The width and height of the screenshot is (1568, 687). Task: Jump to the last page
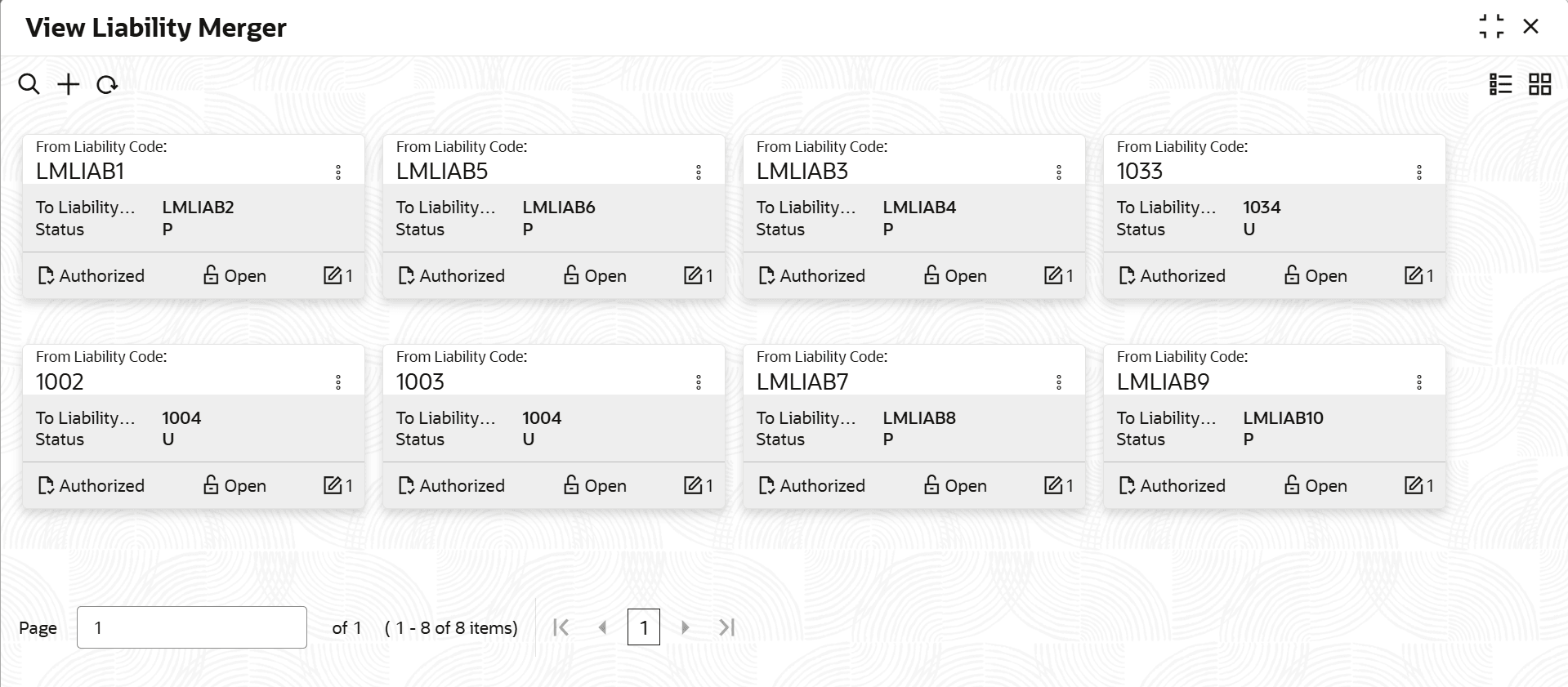(x=727, y=627)
